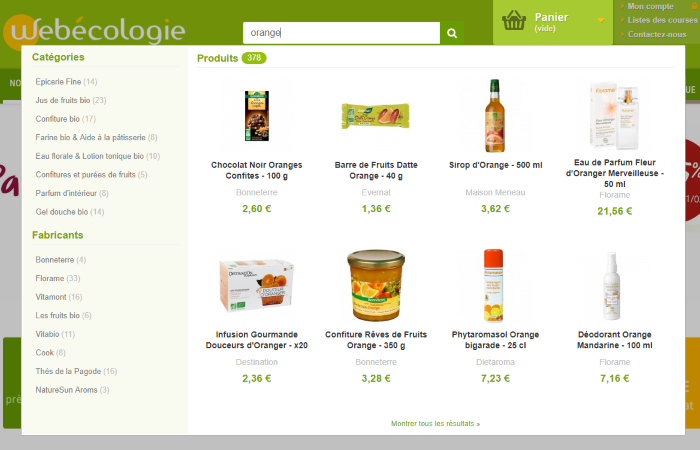
Task: Select Farine bio & Aide à la pâtisserie
Action: pyautogui.click(x=96, y=138)
